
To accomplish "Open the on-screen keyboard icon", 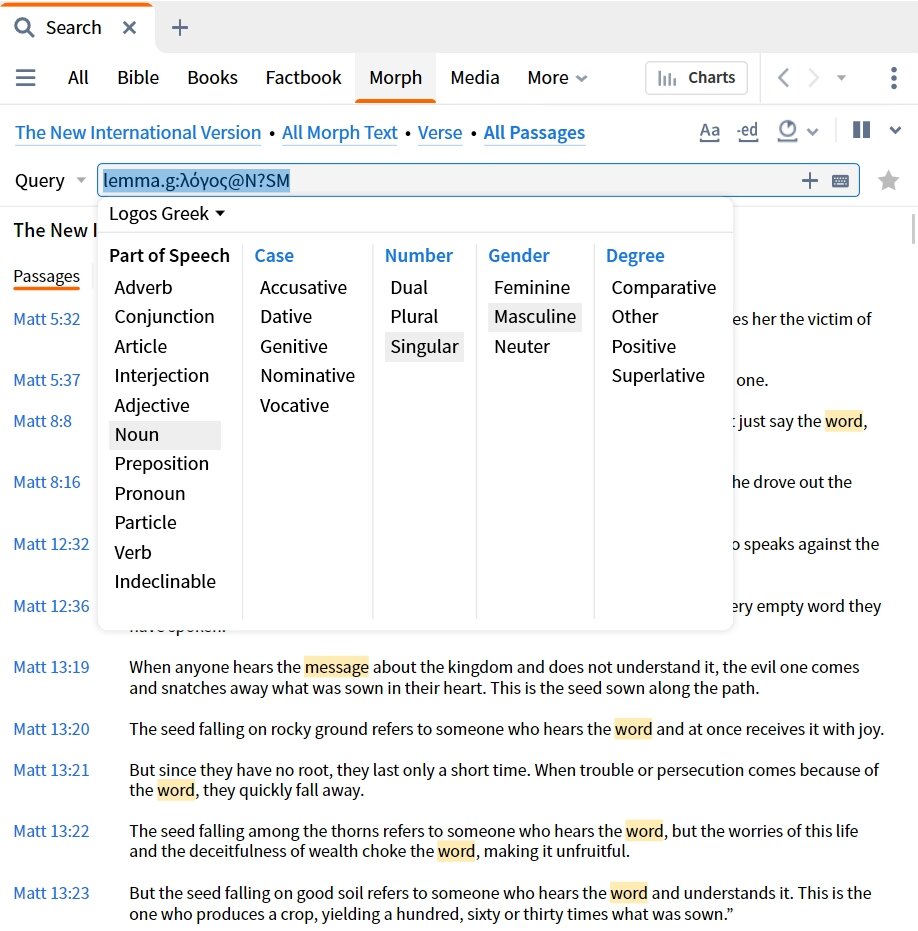I will point(840,180).
